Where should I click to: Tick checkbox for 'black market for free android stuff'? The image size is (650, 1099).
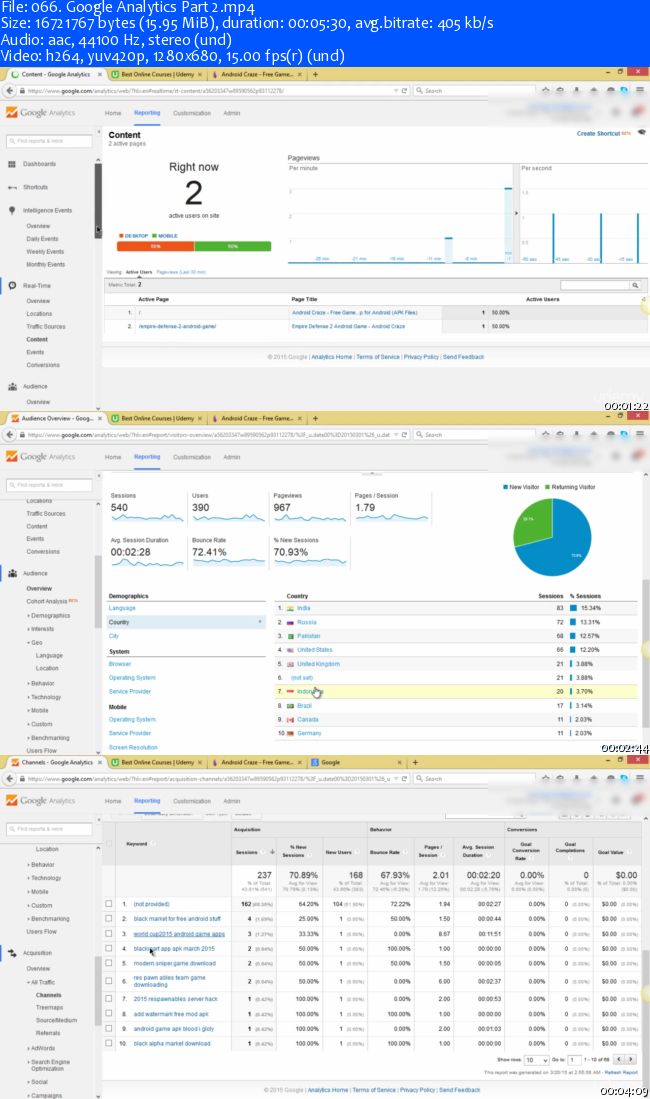point(109,919)
